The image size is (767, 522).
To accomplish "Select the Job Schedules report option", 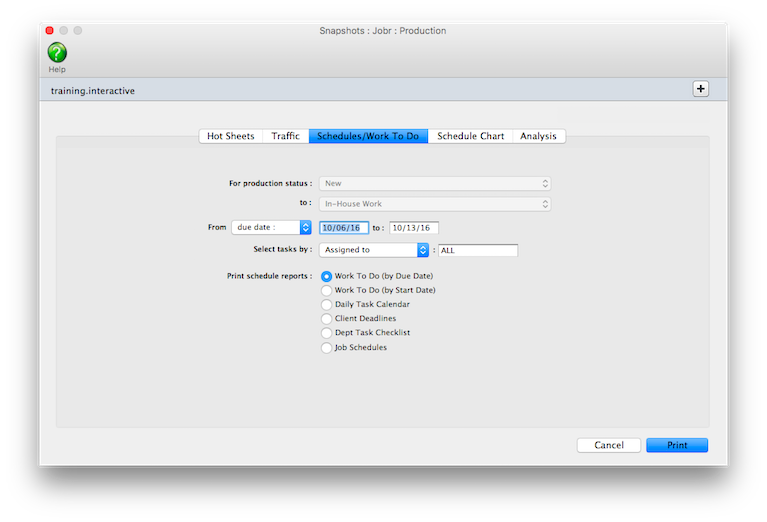I will [x=327, y=348].
